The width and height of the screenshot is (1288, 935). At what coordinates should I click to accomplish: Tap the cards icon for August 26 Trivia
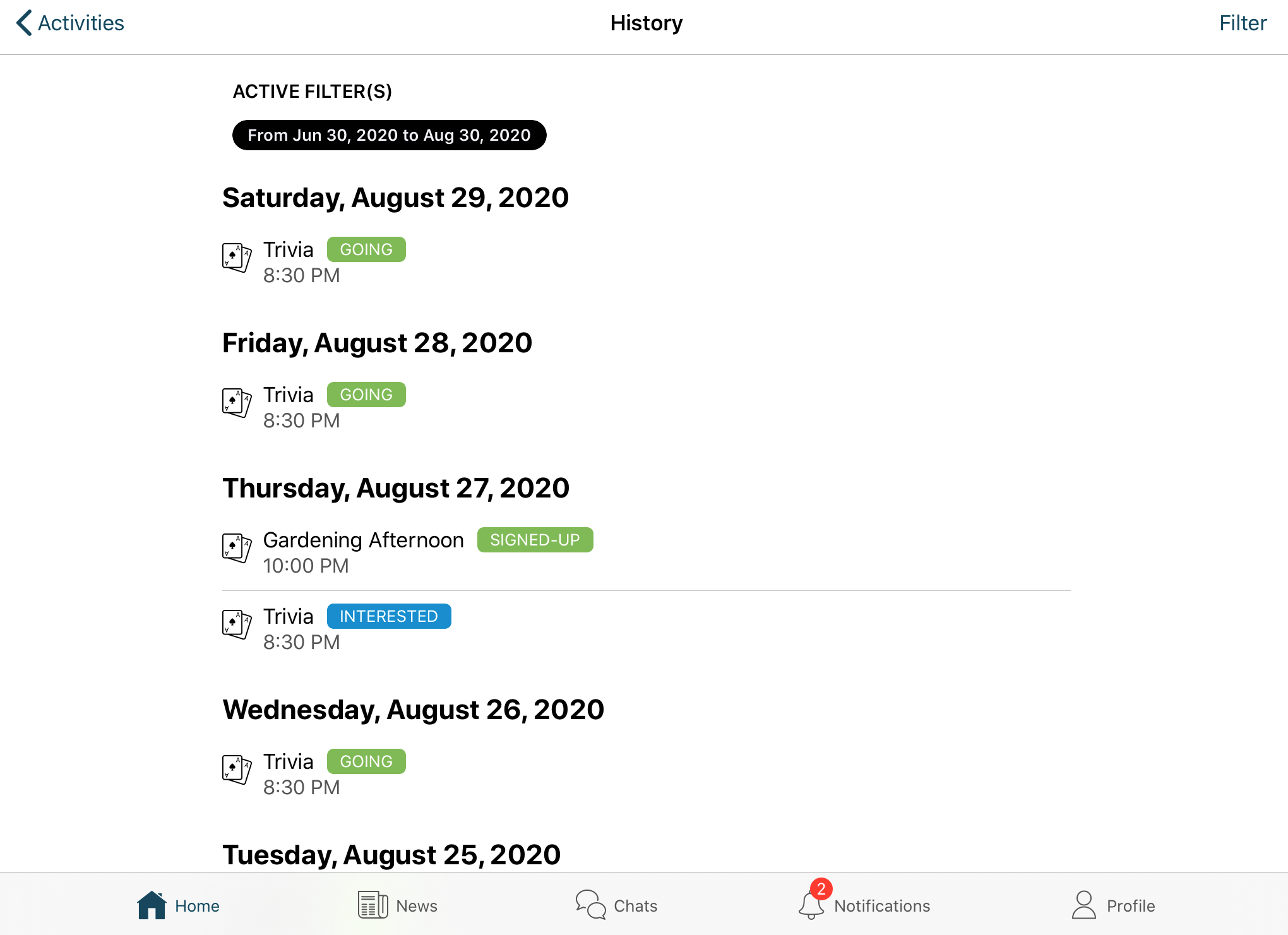click(x=237, y=770)
